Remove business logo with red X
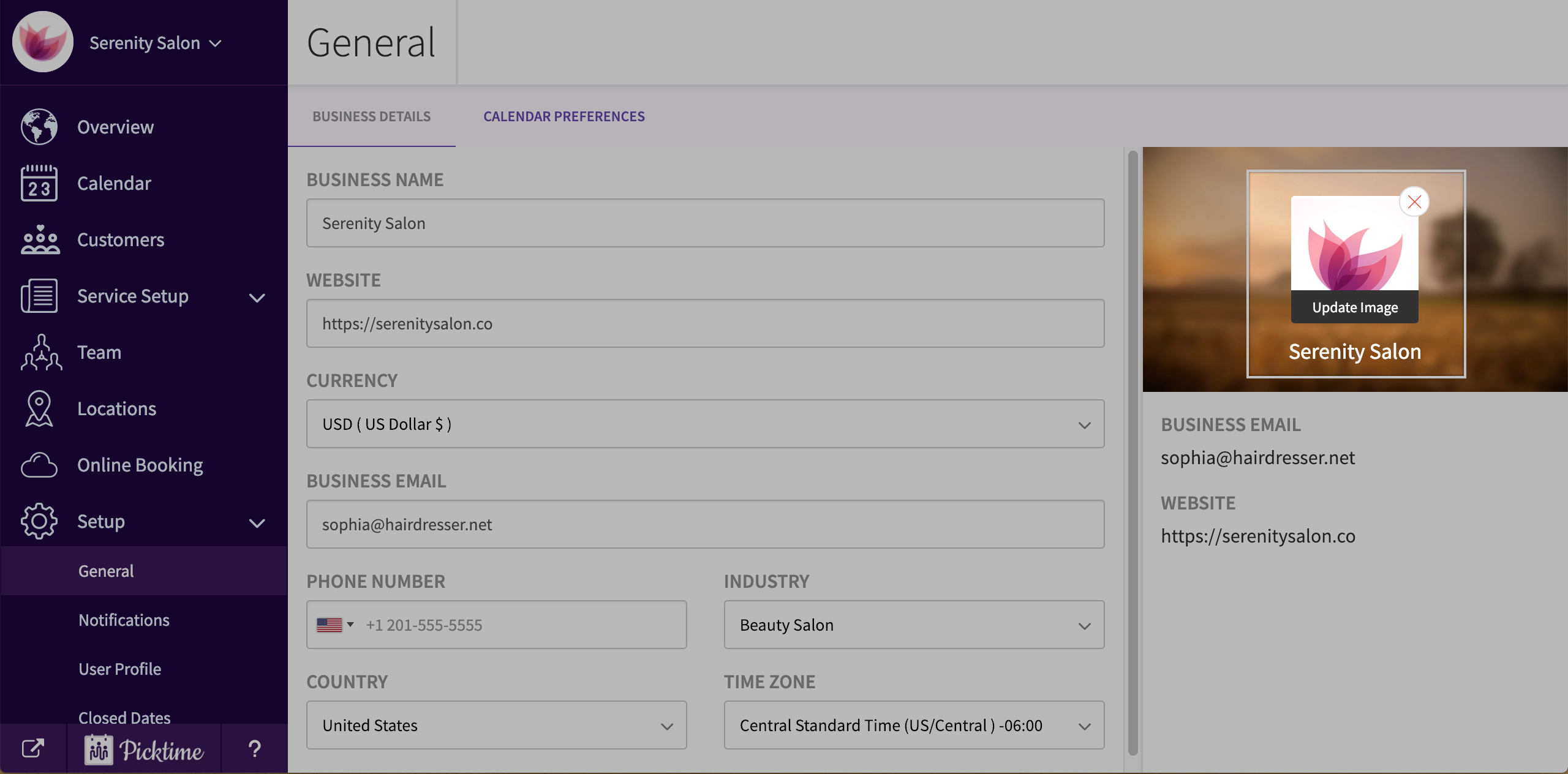 coord(1414,201)
